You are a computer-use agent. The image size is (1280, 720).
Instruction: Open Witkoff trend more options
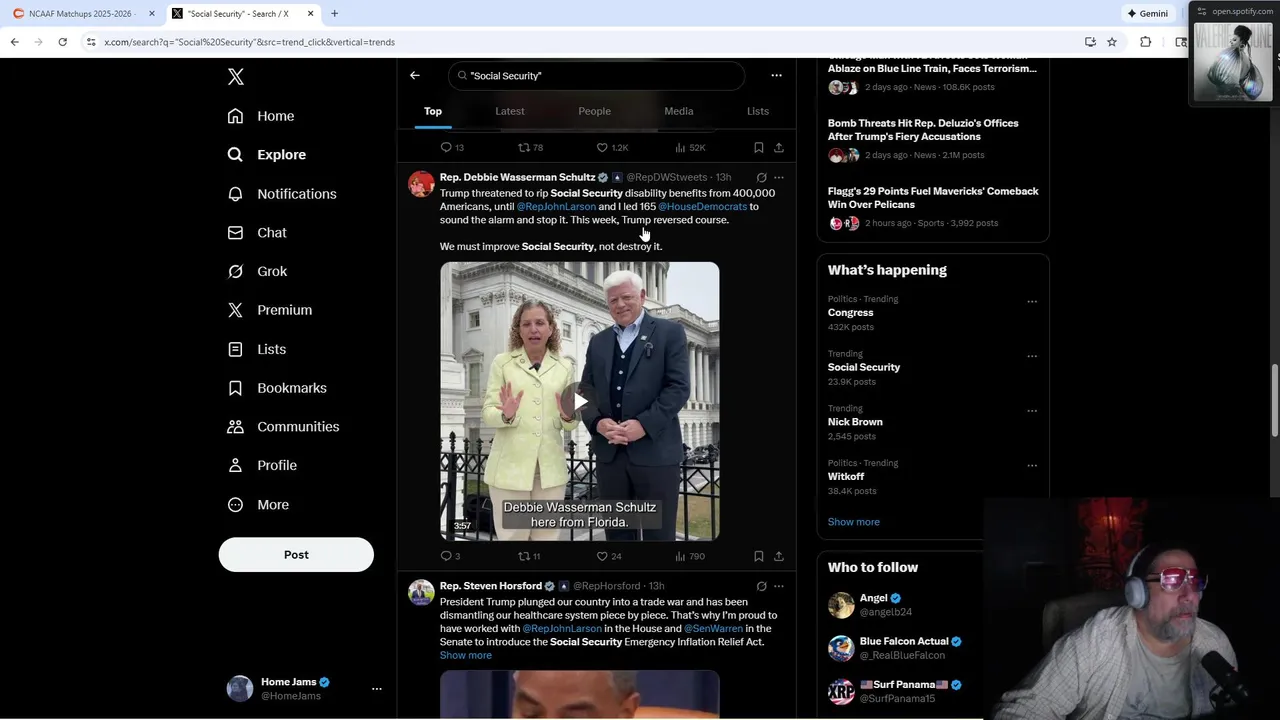tap(1032, 465)
